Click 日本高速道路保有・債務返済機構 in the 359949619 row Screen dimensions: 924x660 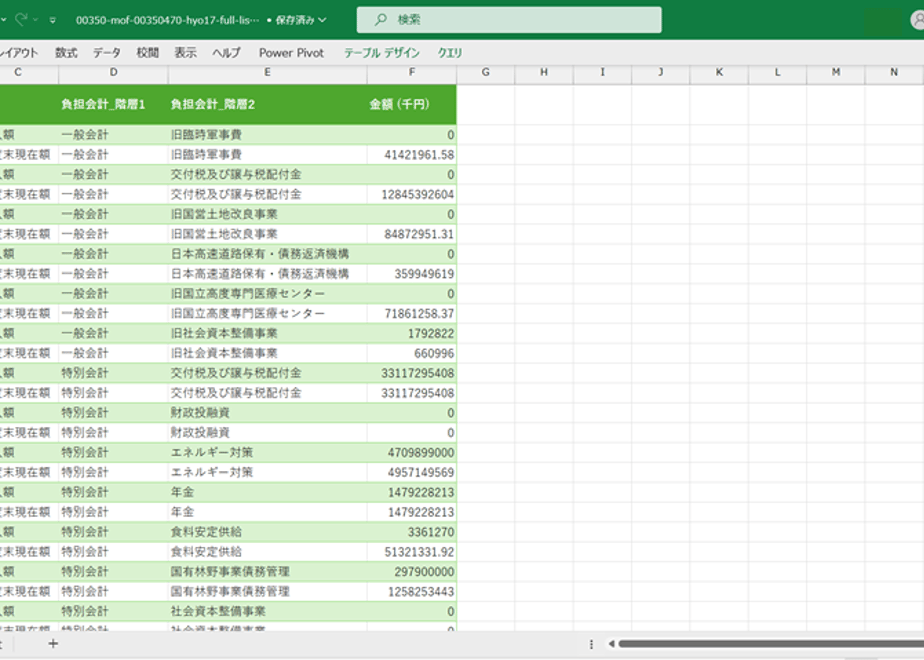pos(260,273)
